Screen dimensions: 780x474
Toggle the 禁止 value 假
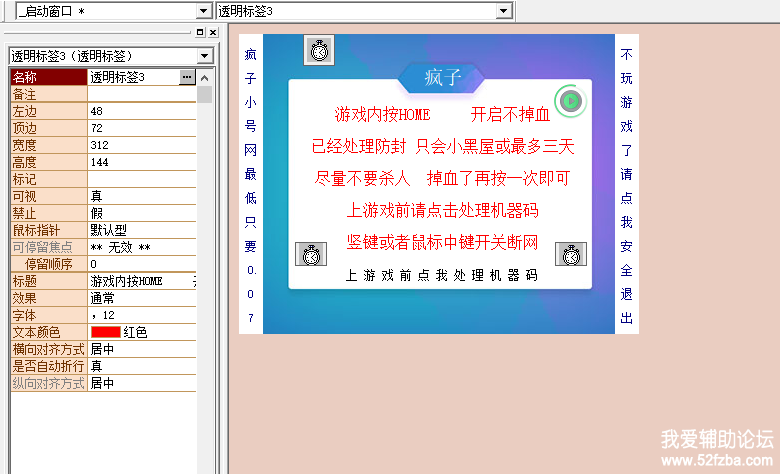(142, 213)
